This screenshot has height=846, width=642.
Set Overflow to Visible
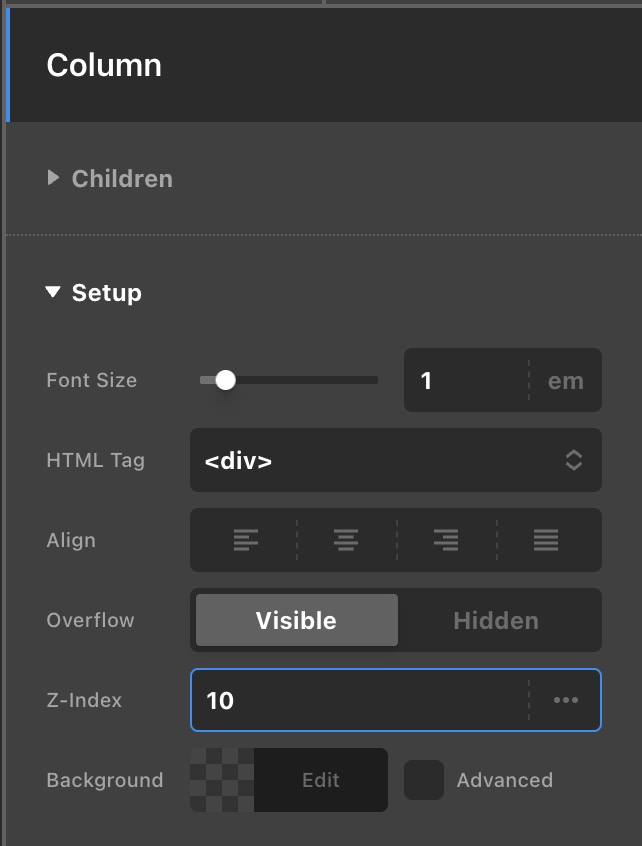coord(296,620)
